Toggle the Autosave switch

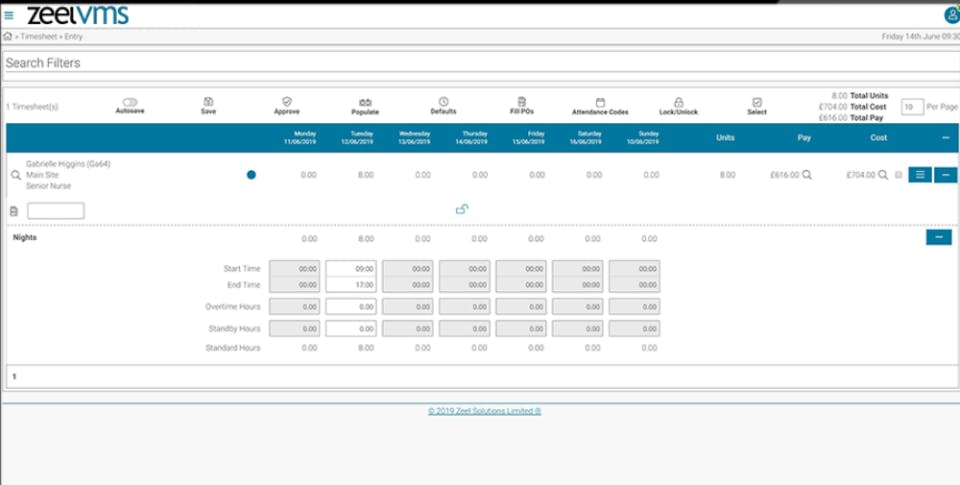click(130, 102)
